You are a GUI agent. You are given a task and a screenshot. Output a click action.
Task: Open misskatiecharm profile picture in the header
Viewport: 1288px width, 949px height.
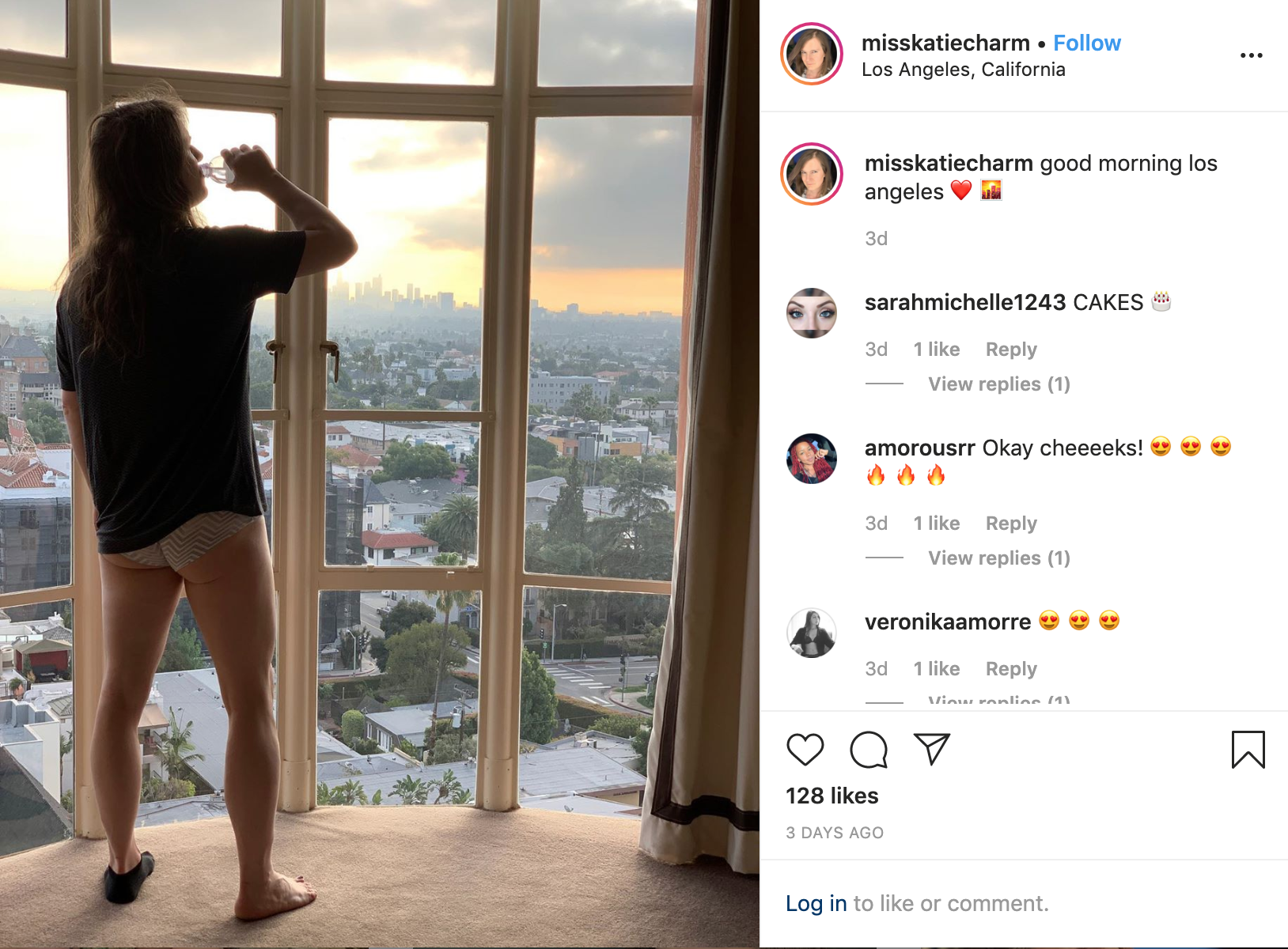[x=812, y=54]
